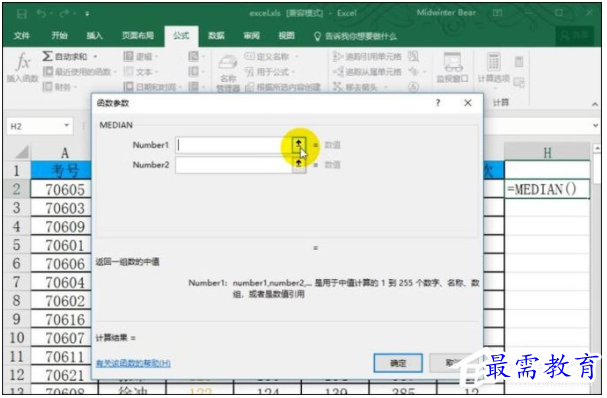607x398 pixels.
Task: Click the OK button in the dialog
Action: click(x=398, y=363)
